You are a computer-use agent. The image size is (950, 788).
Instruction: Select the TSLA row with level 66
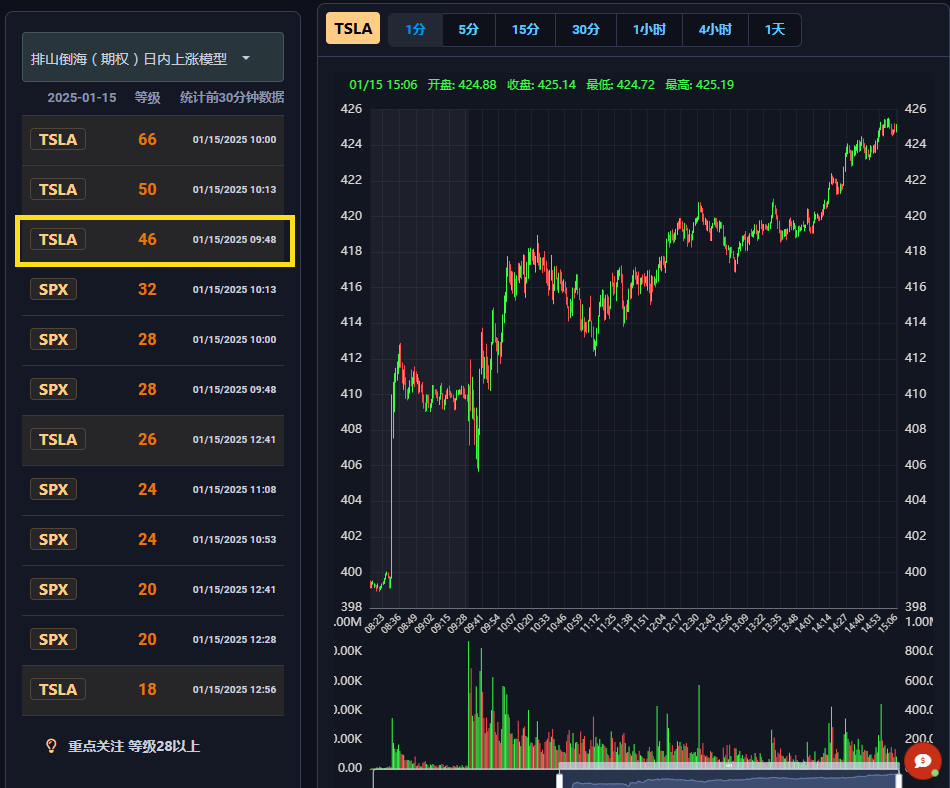pos(153,140)
